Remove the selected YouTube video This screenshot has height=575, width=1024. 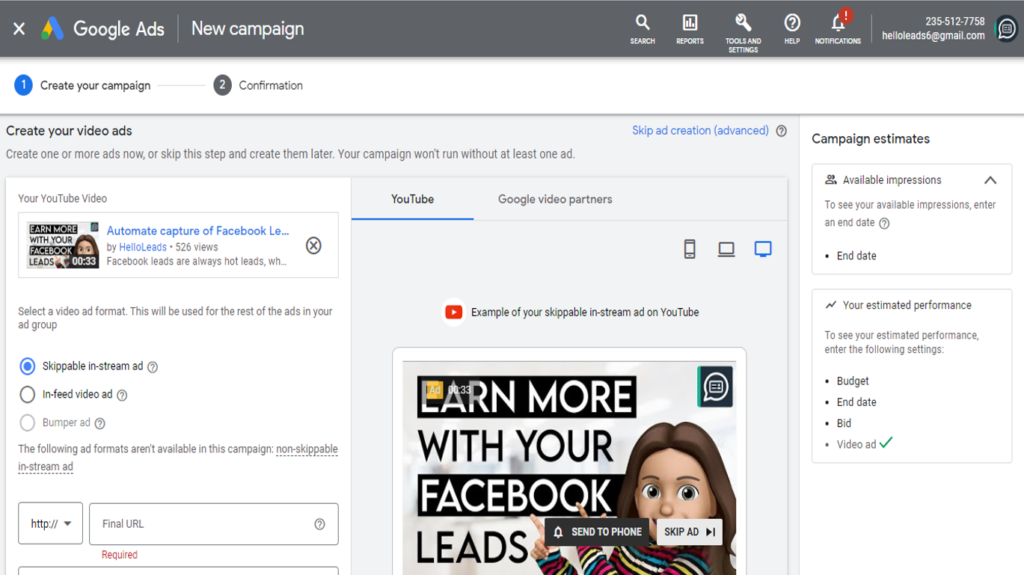313,246
